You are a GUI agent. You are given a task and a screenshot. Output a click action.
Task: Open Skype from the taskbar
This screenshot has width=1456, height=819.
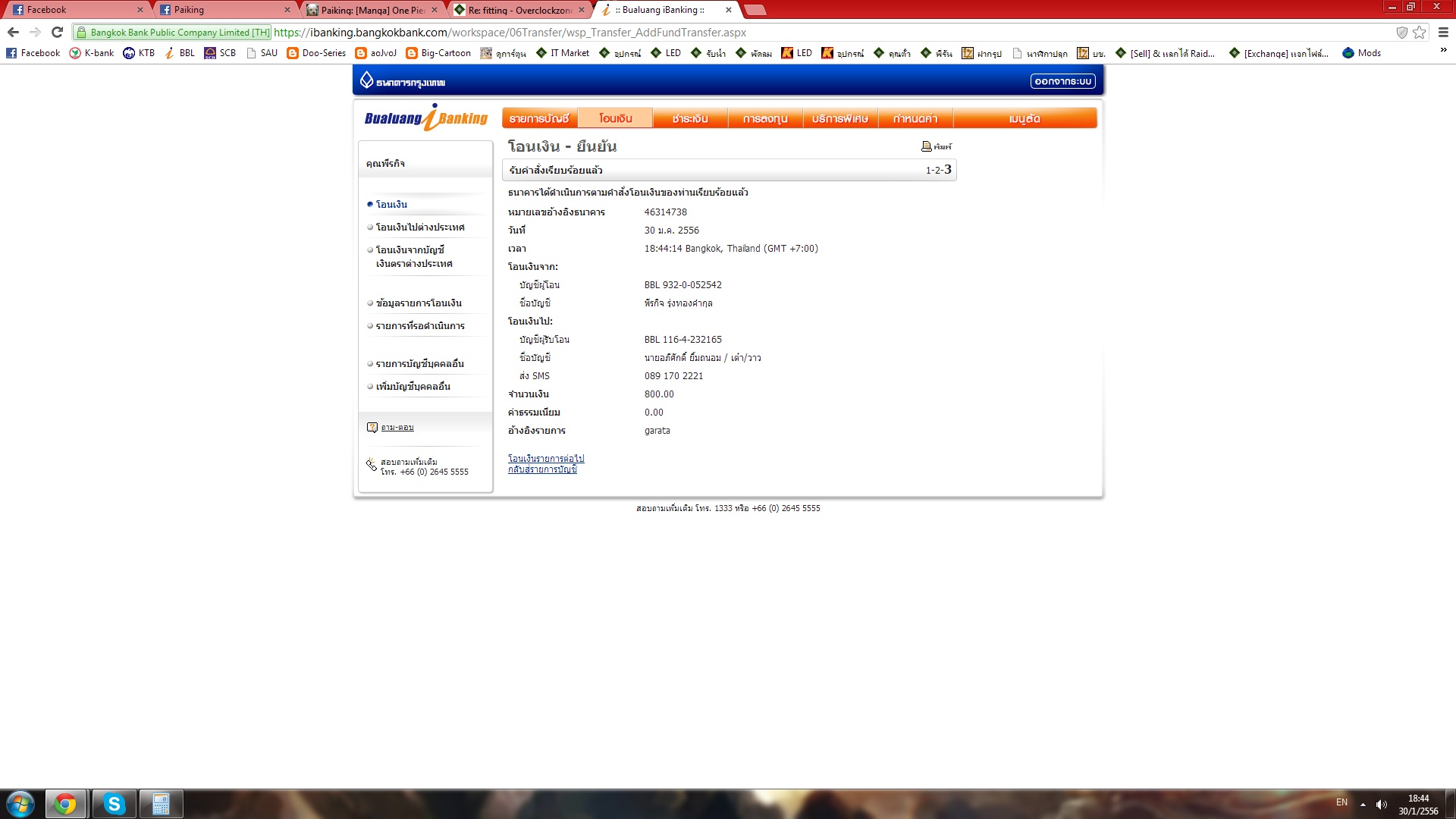coord(114,804)
